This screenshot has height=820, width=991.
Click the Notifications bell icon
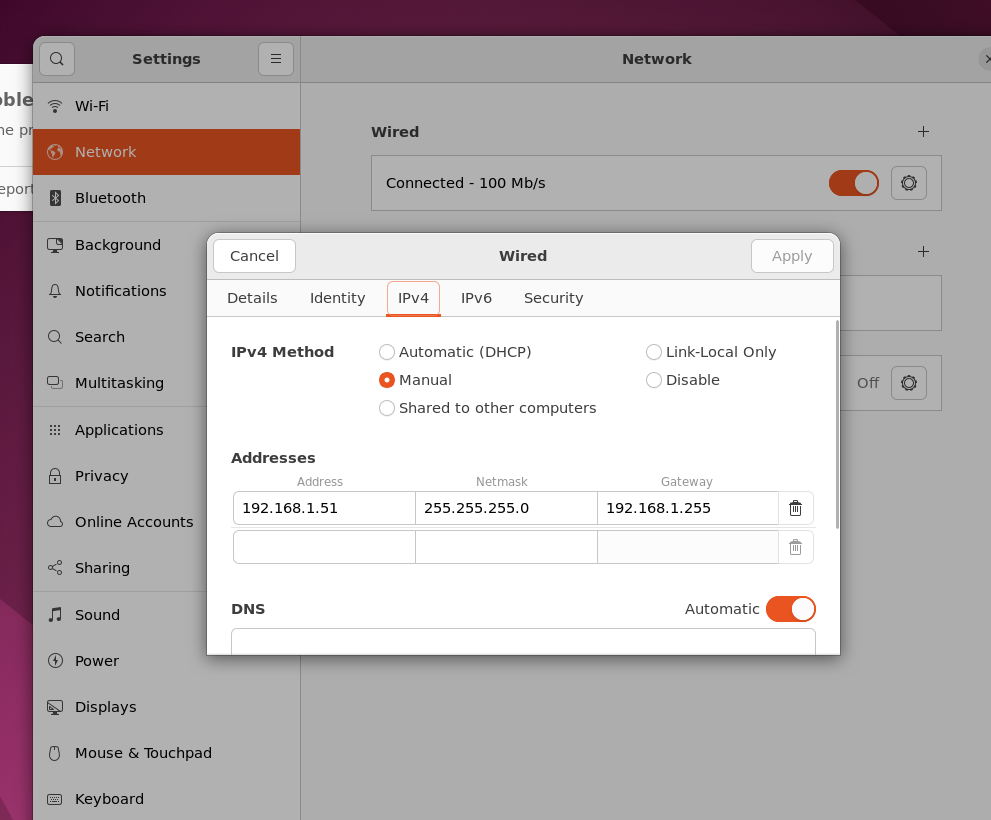[55, 291]
